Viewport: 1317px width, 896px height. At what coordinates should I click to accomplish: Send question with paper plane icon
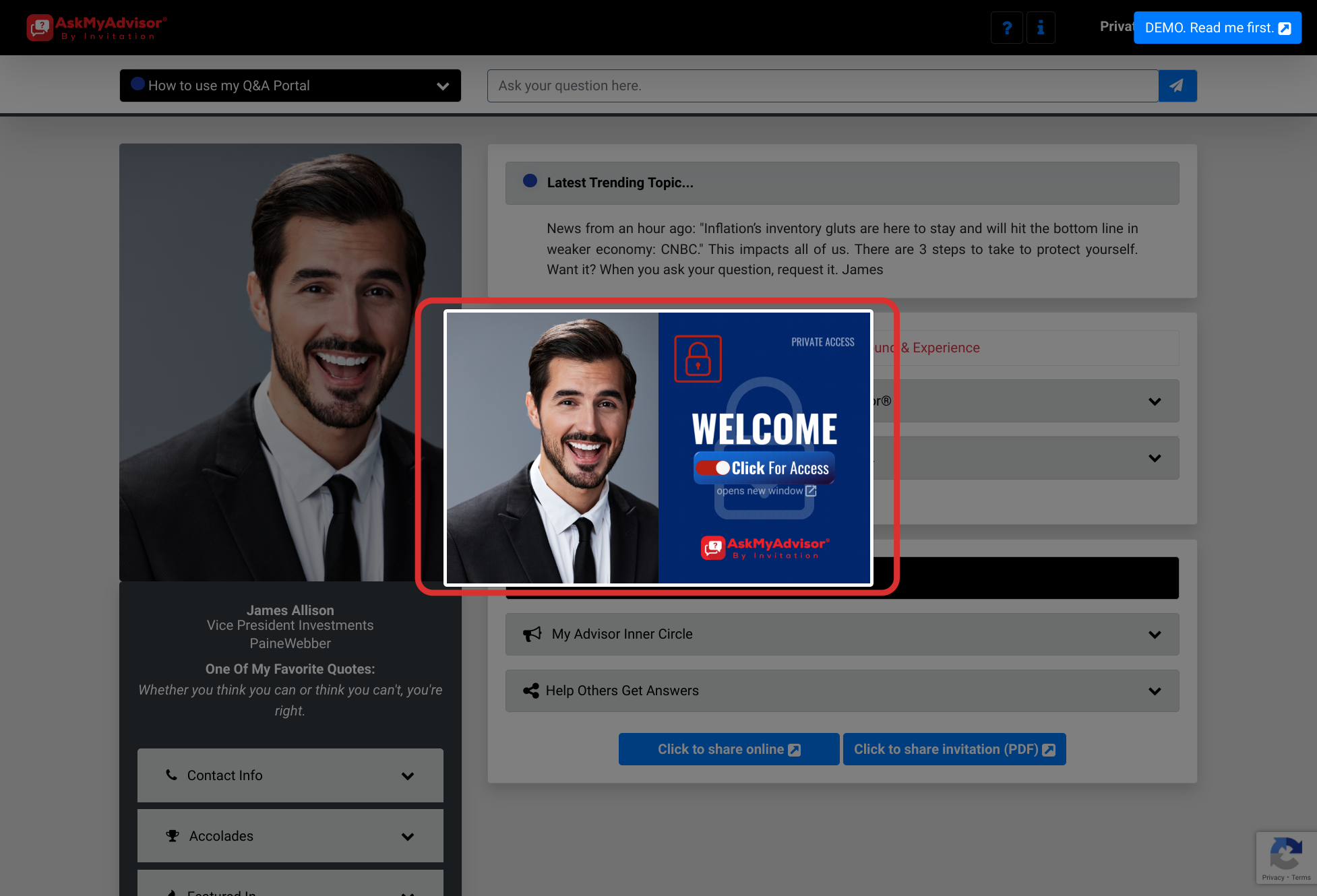coord(1177,86)
